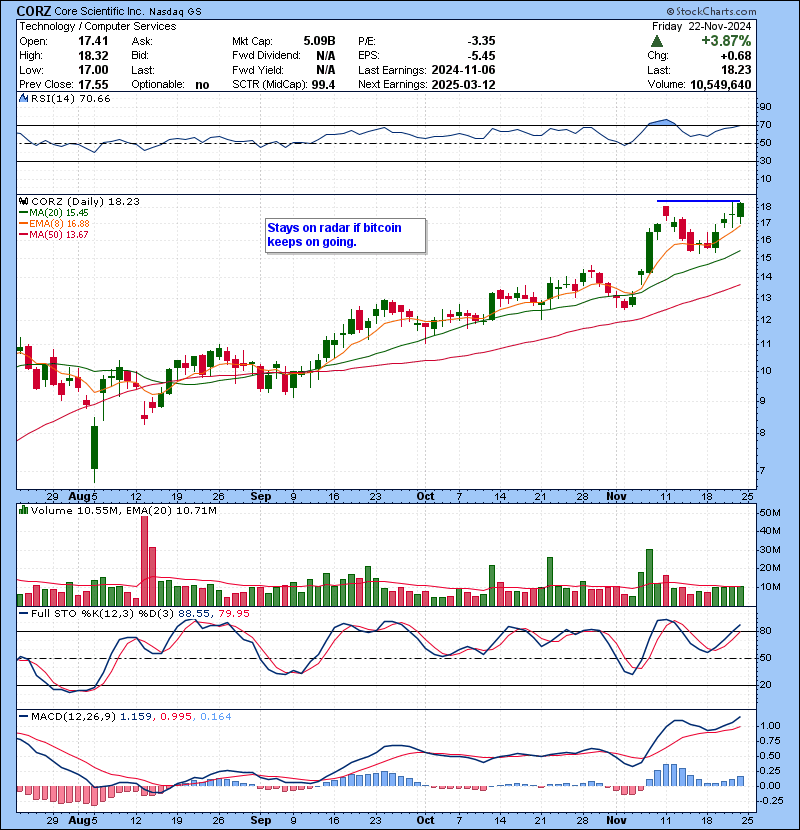Image resolution: width=800 pixels, height=830 pixels.
Task: Click the +3.87% percent change value
Action: point(726,41)
